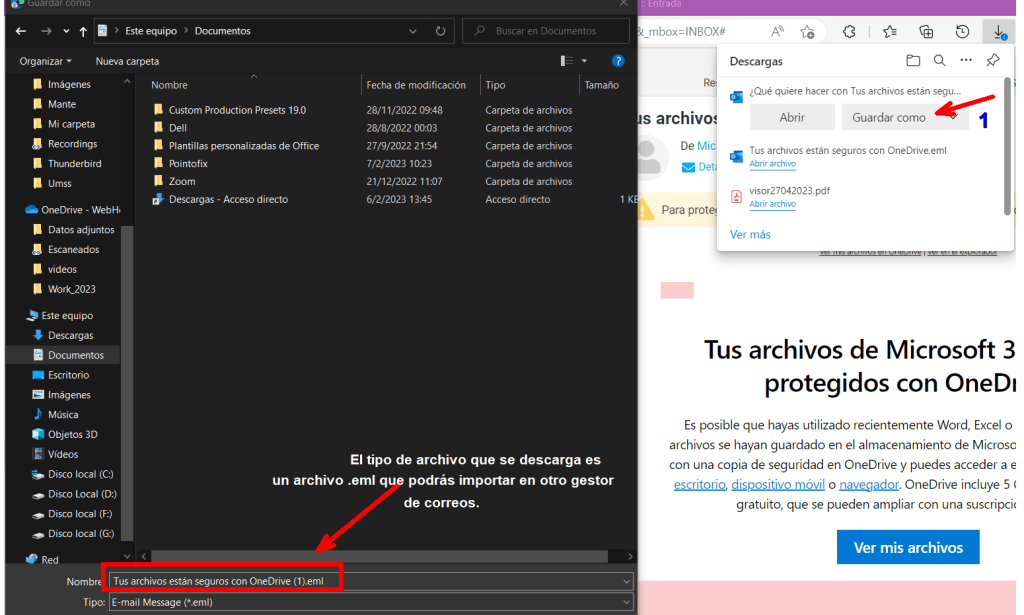1024x615 pixels.
Task: Expand the Nombre file name dropdown
Action: point(626,581)
